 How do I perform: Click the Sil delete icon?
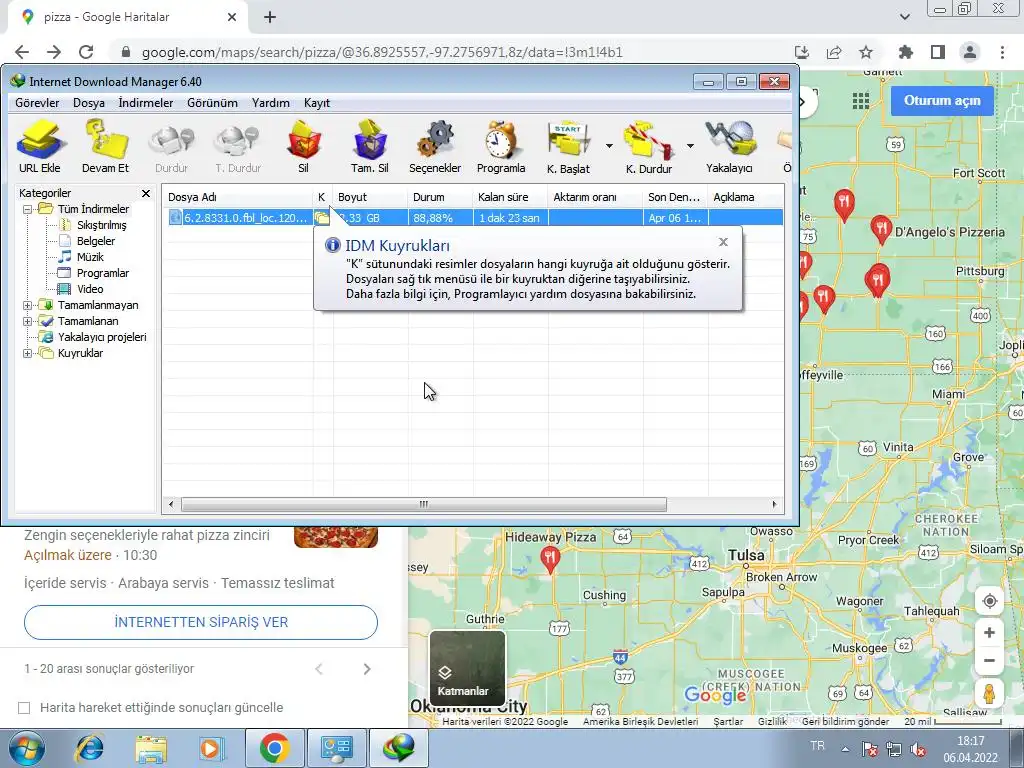tap(304, 147)
